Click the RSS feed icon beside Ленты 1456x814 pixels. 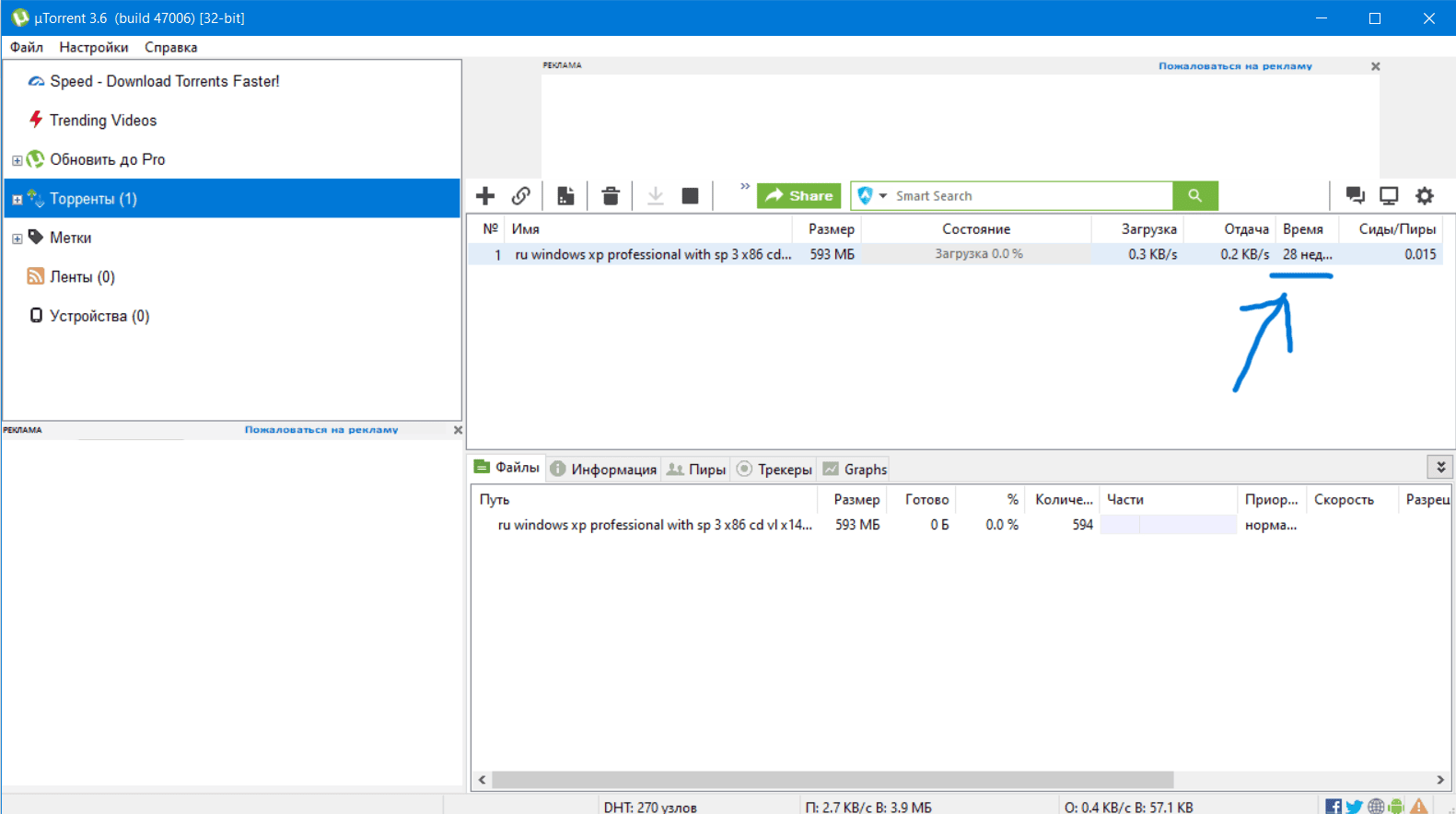(36, 276)
